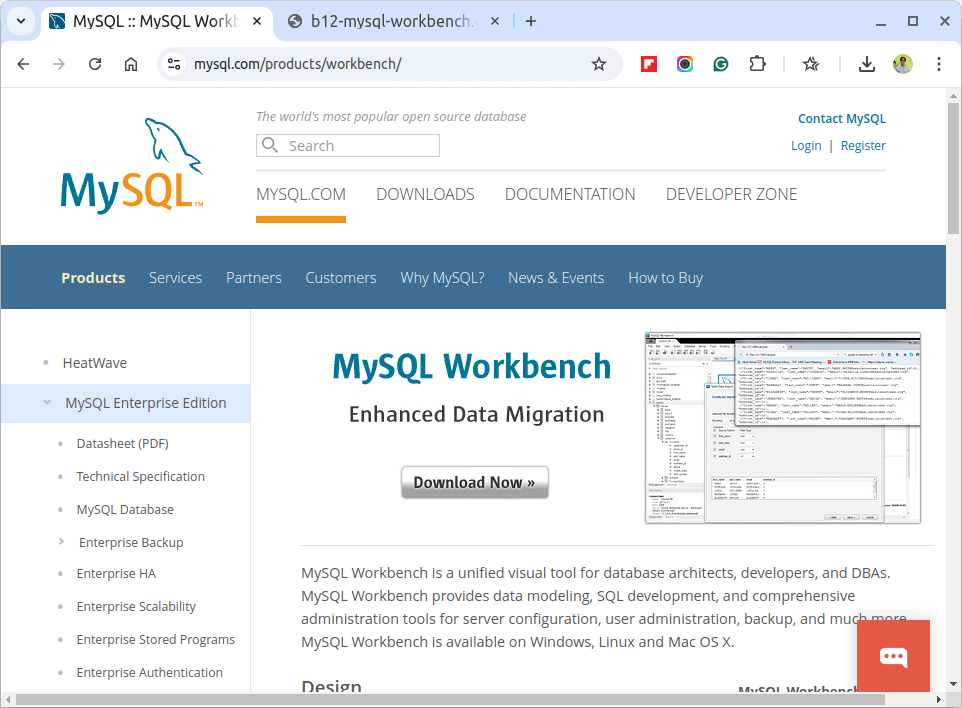Bookmark this page with the star icon
This screenshot has width=962, height=708.
(599, 64)
